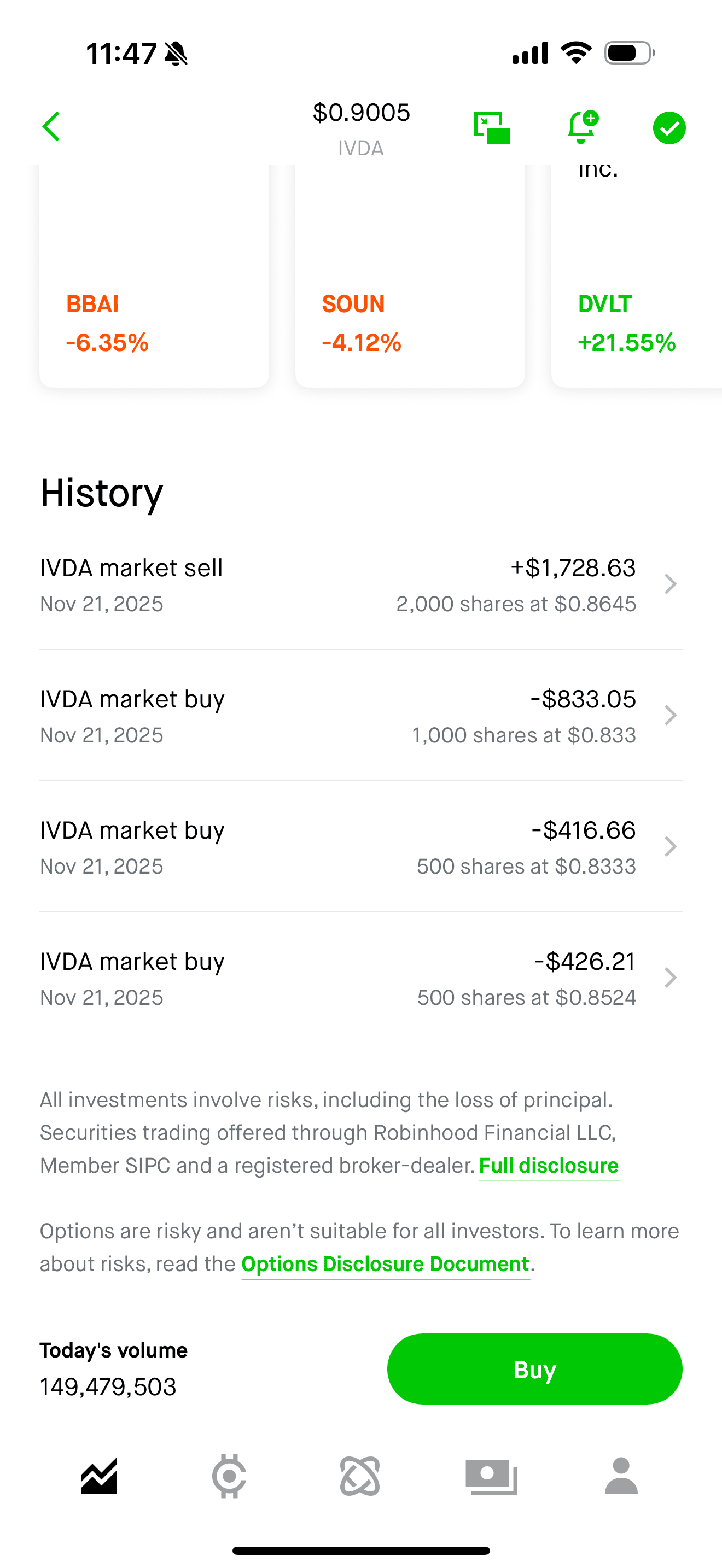The height and width of the screenshot is (1568, 722).
Task: Switch to the investing chart tab
Action: (99, 1476)
